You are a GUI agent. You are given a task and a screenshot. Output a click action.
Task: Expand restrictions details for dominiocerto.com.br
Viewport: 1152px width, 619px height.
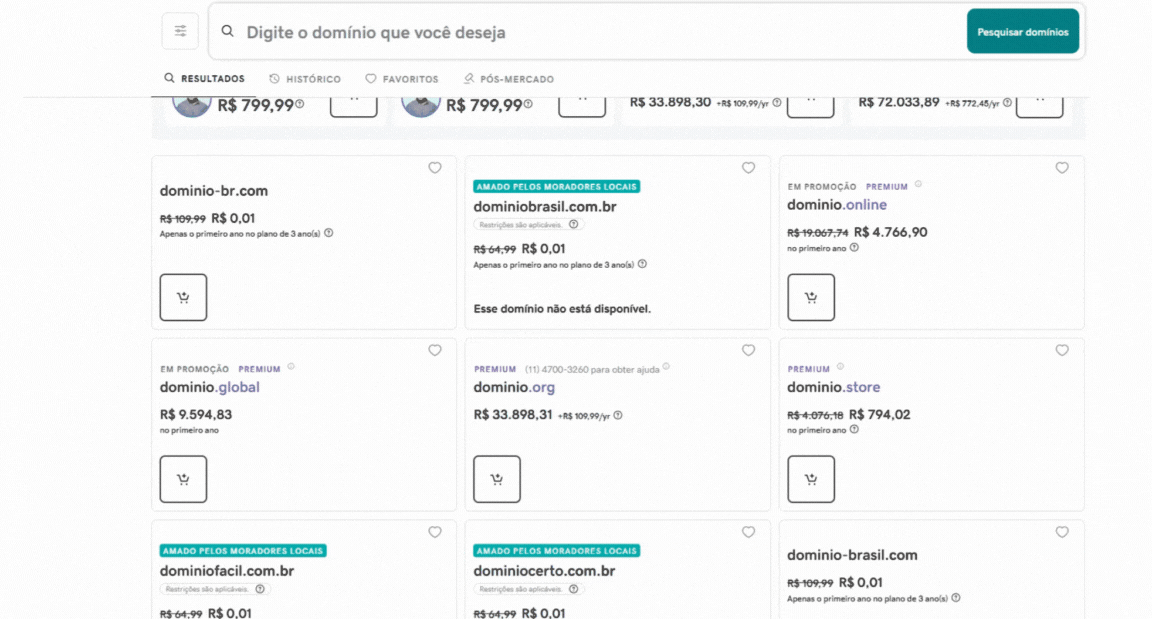tap(574, 589)
